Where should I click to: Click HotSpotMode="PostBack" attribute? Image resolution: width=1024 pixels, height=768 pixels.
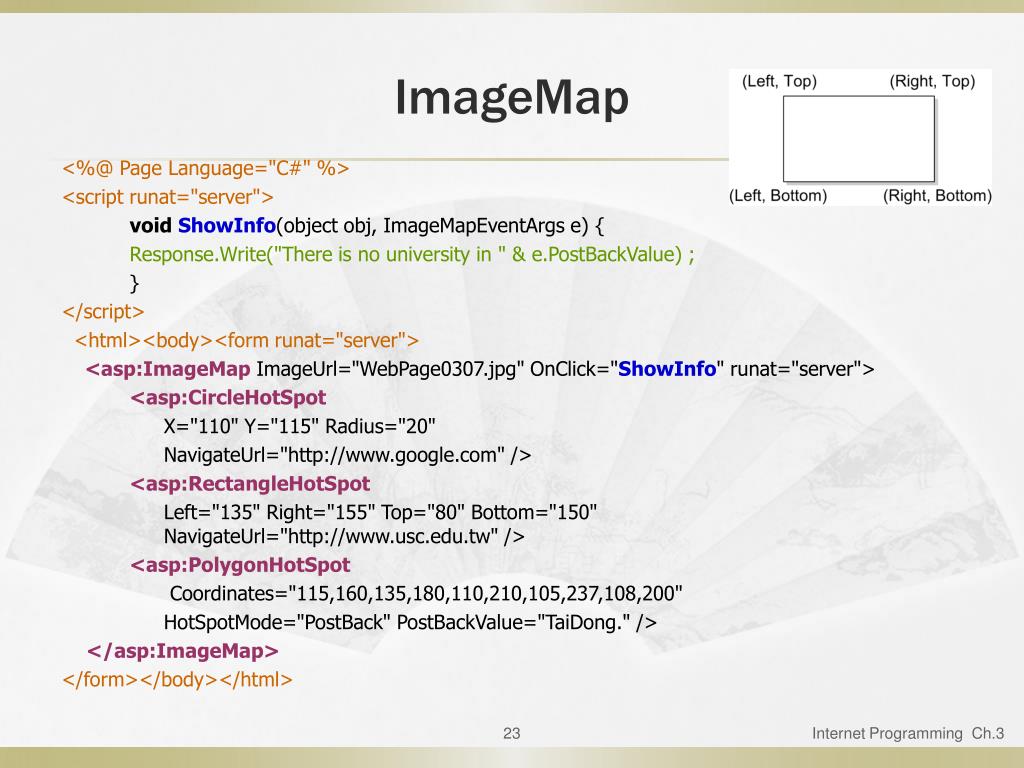click(x=278, y=622)
